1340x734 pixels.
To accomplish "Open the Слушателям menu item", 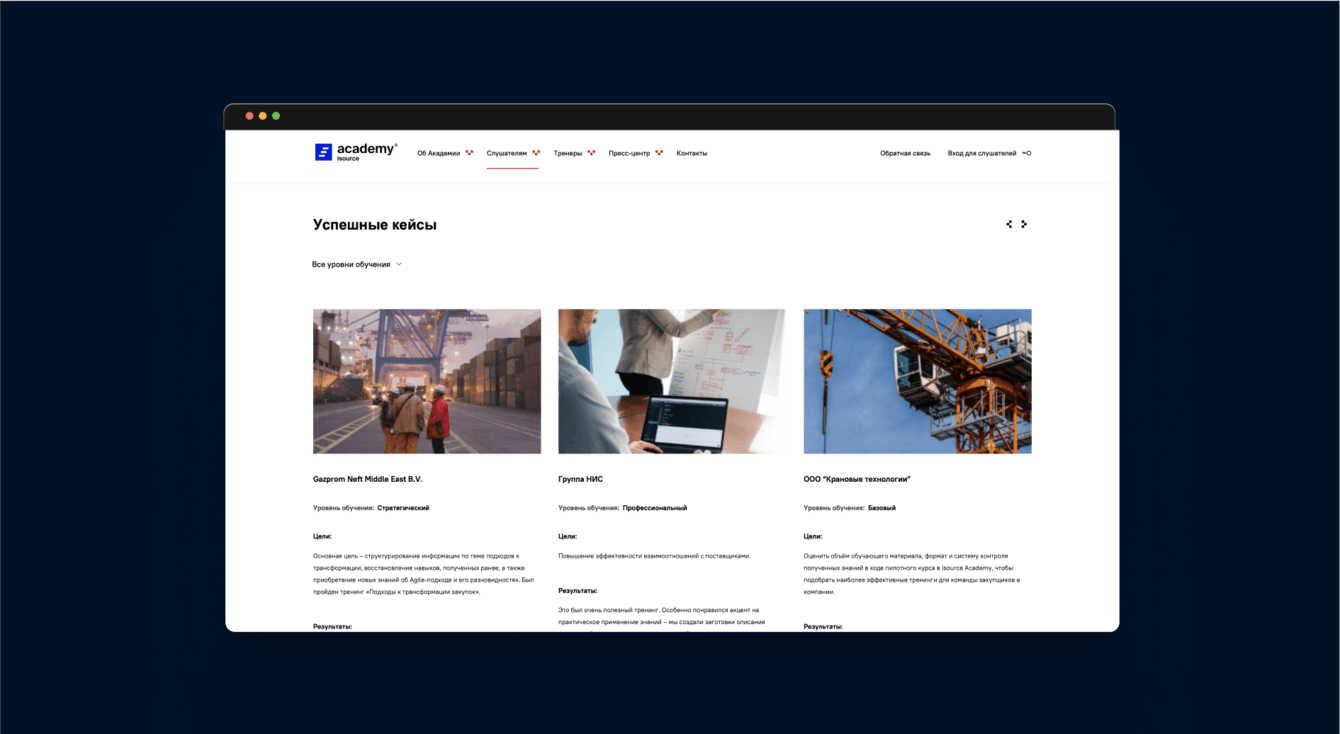I will 507,153.
